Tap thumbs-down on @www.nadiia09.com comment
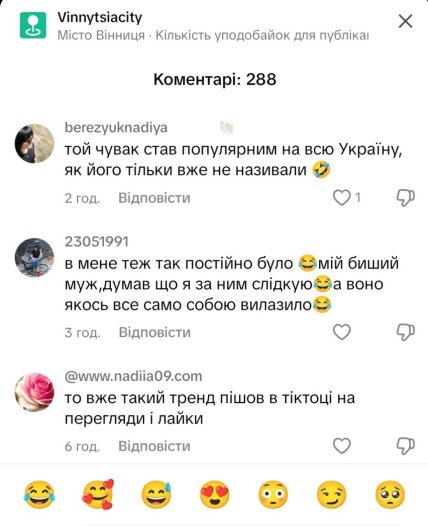The width and height of the screenshot is (428, 526). click(x=406, y=446)
